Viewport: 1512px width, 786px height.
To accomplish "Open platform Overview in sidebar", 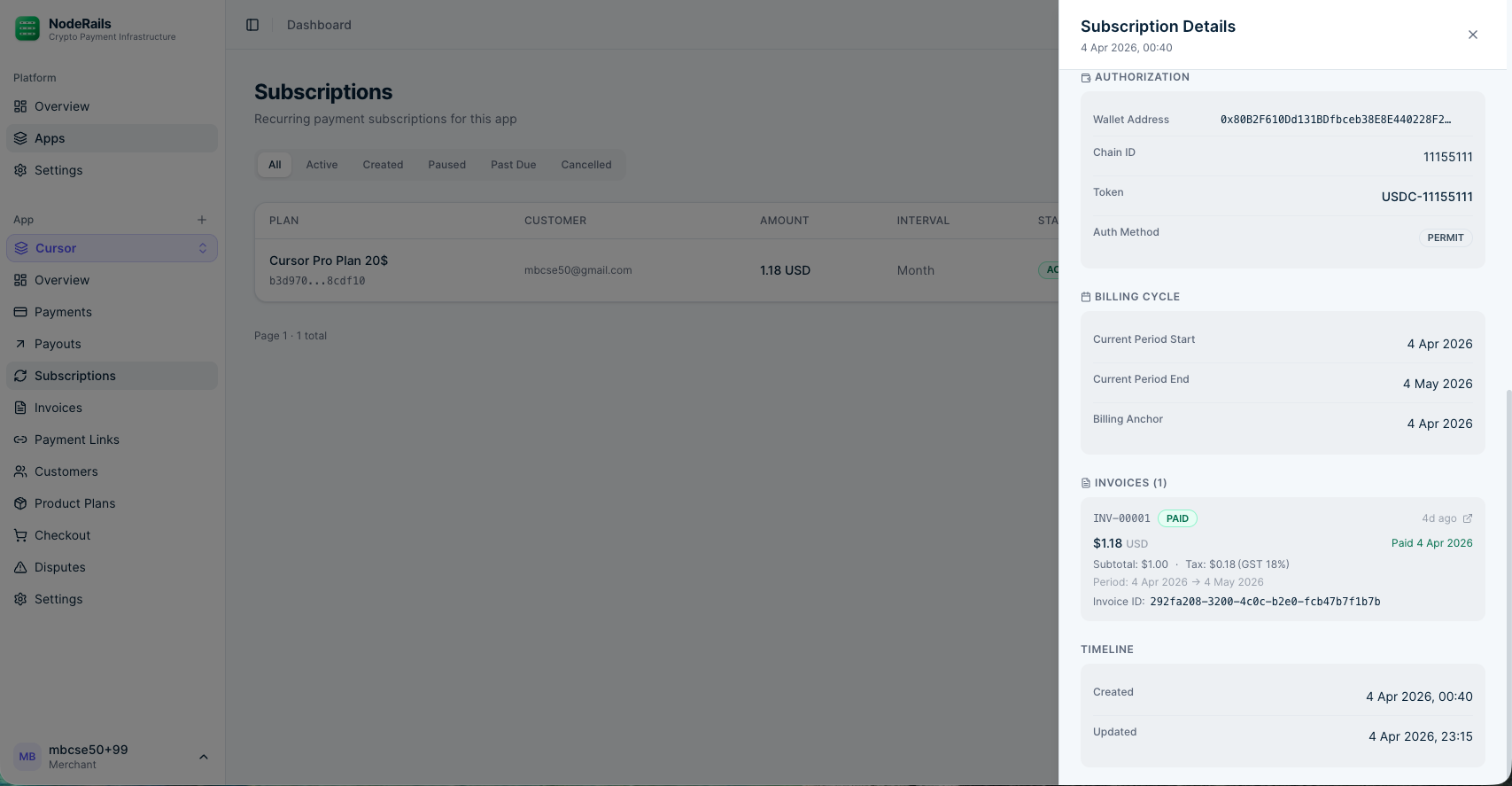I will 112,106.
